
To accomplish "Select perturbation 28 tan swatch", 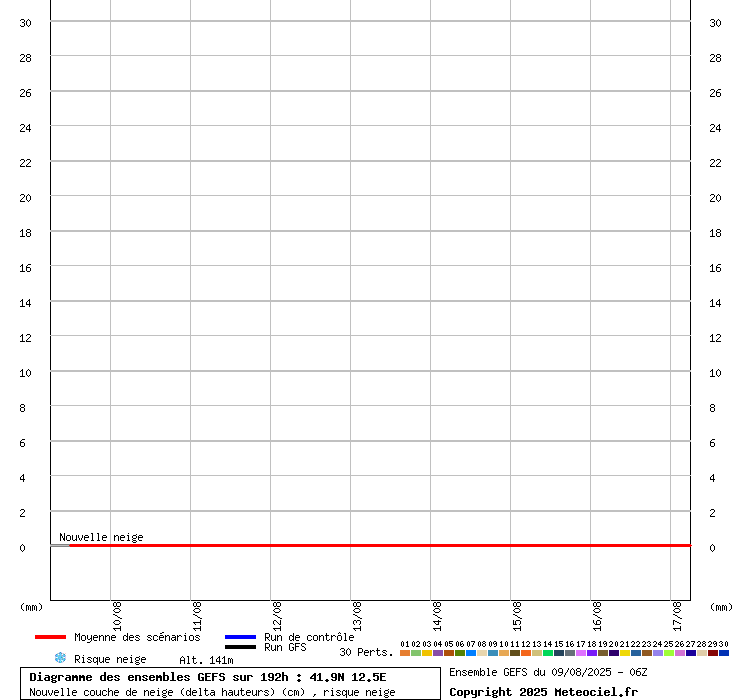I will (702, 653).
